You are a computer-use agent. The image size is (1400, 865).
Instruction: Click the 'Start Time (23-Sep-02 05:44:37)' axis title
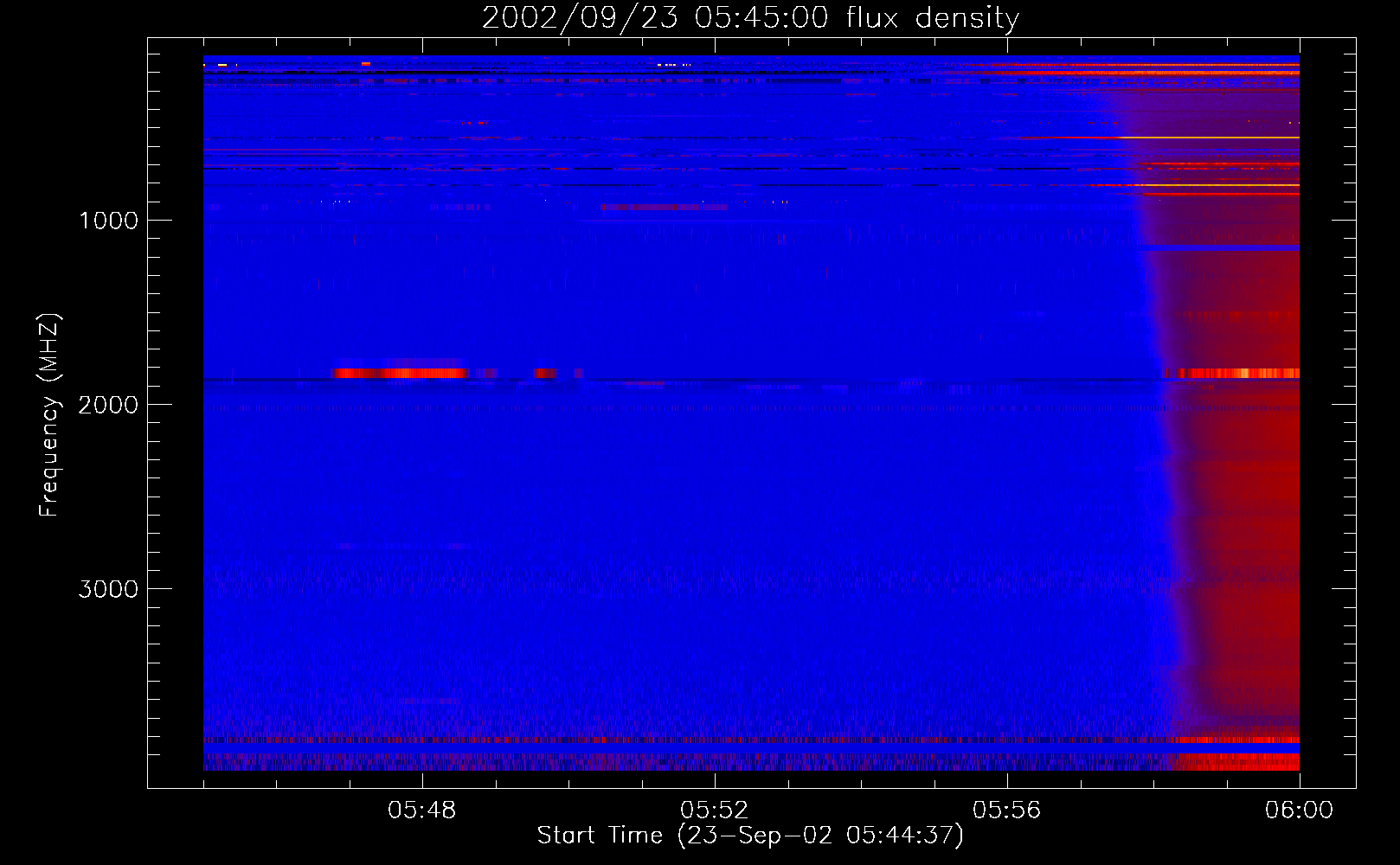[750, 836]
